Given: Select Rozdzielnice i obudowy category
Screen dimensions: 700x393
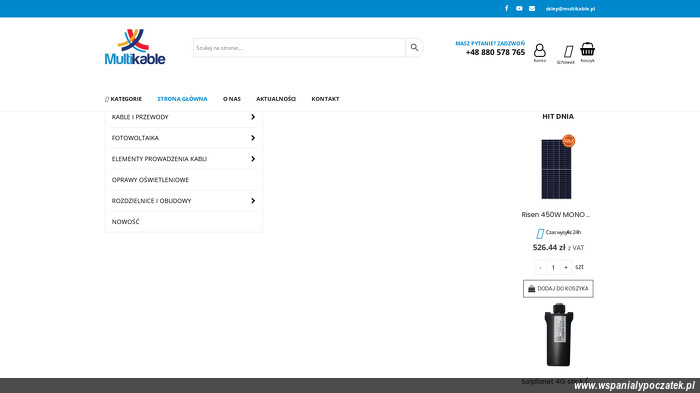Looking at the screenshot, I should (x=151, y=201).
